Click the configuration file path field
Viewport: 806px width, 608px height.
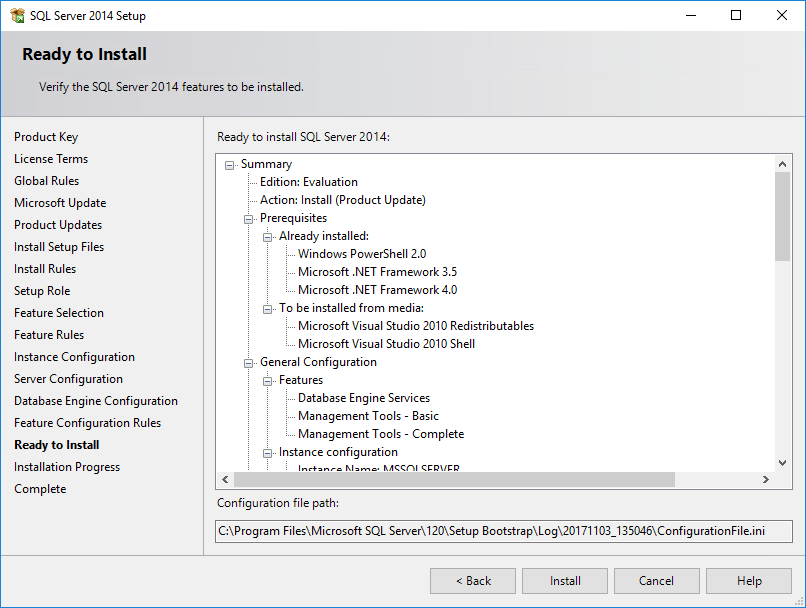[x=504, y=531]
